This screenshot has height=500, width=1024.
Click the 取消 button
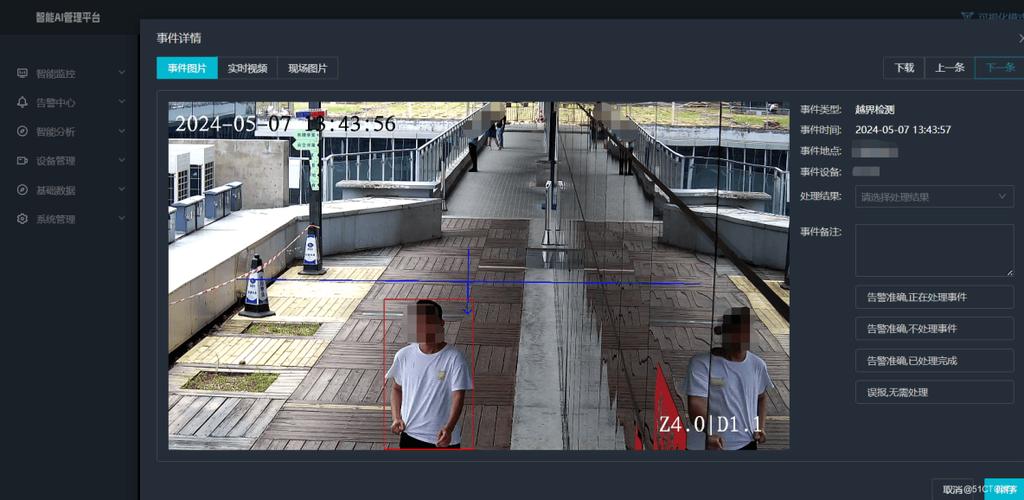(953, 489)
